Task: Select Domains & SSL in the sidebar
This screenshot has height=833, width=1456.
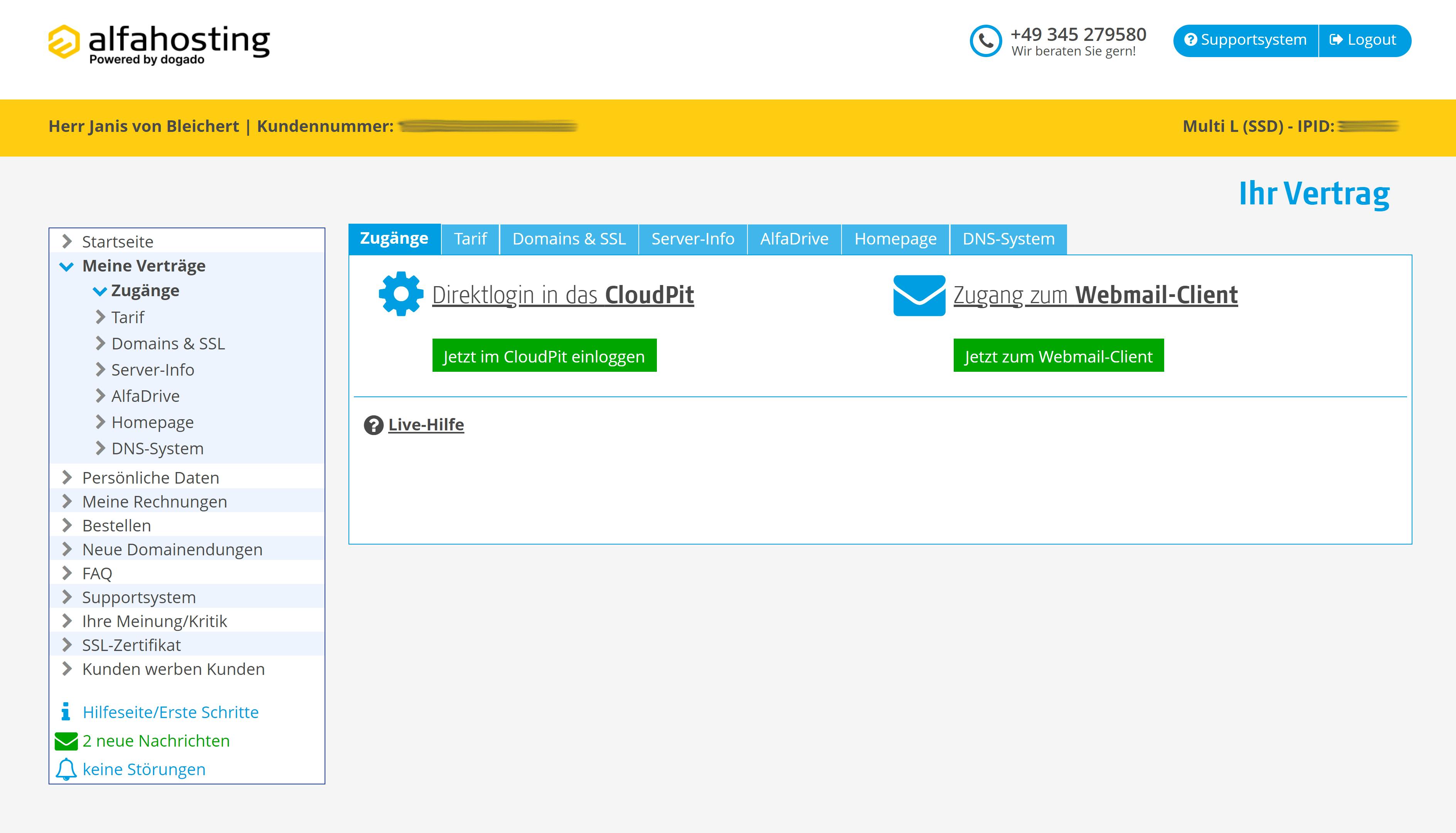Action: click(x=168, y=343)
